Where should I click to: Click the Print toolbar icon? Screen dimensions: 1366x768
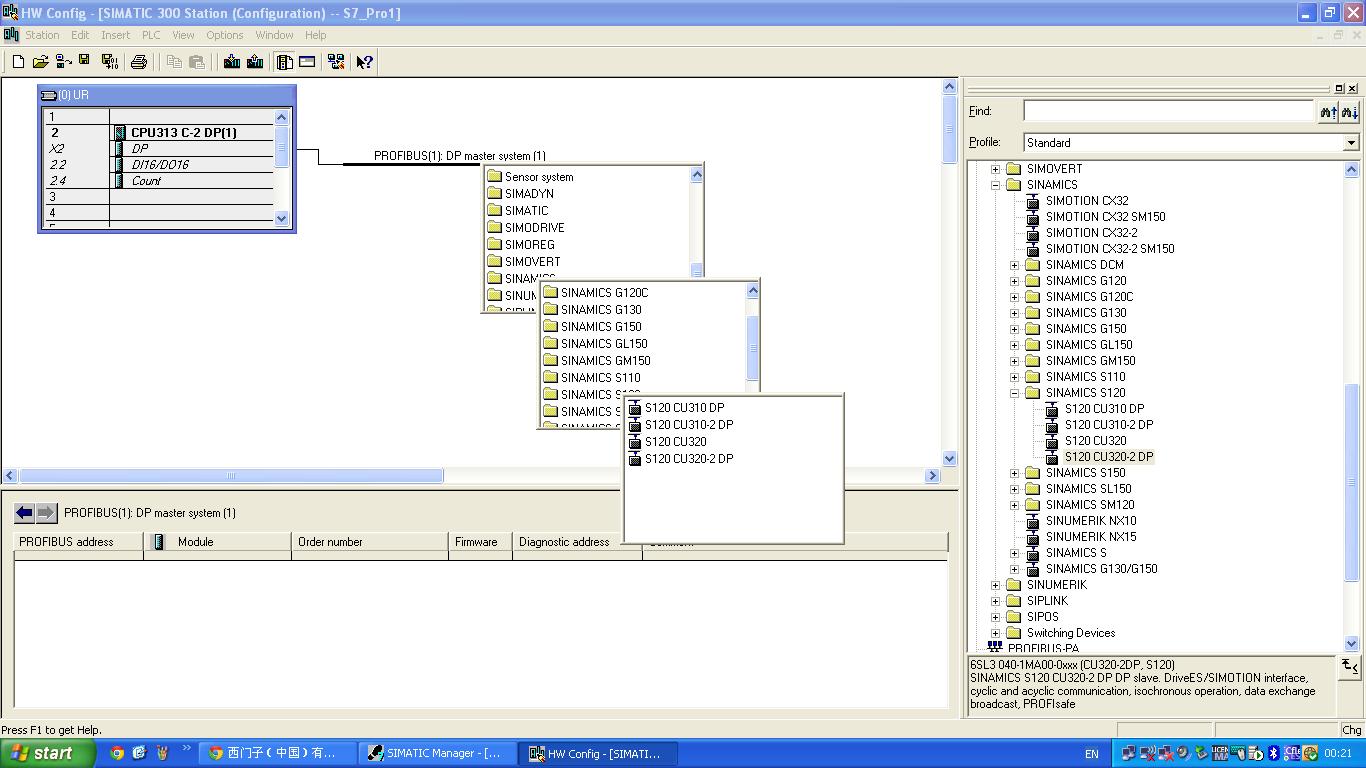(139, 62)
